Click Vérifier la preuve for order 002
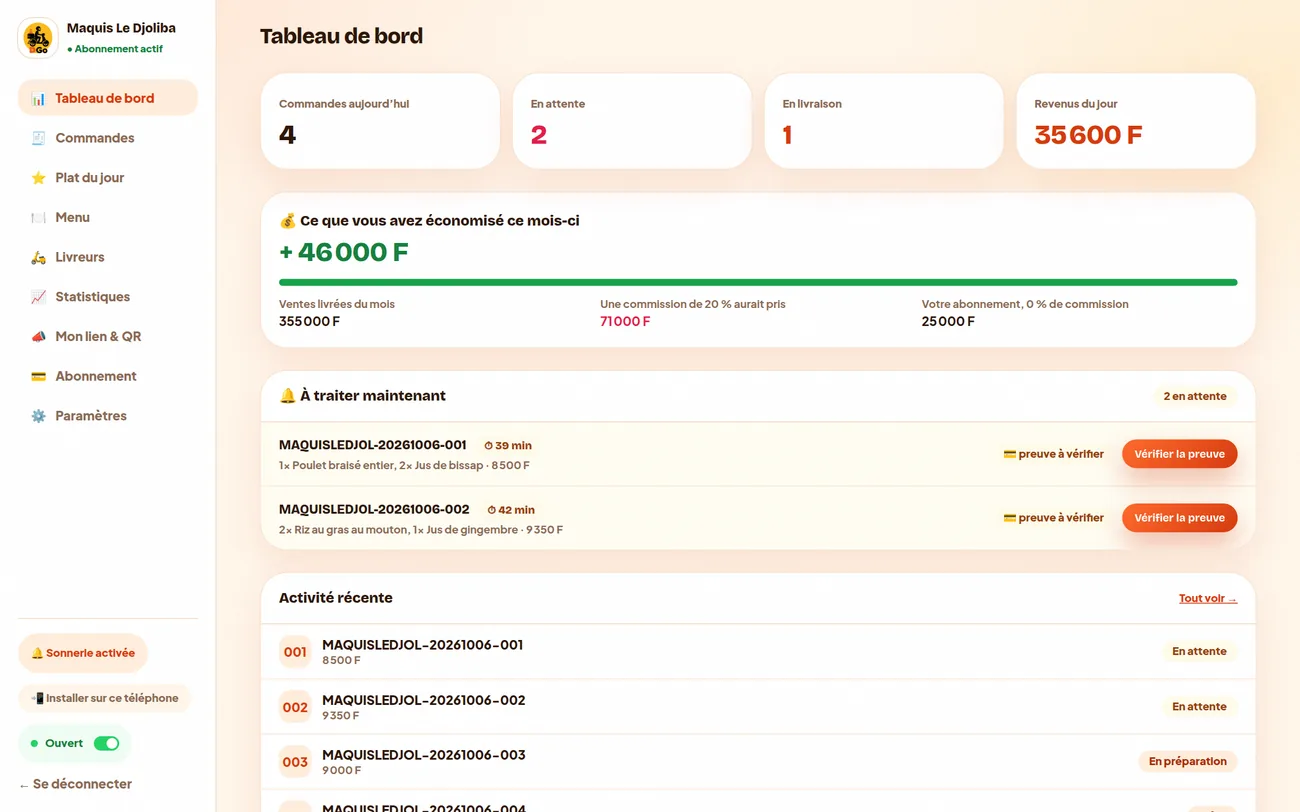This screenshot has height=812, width=1300. [1179, 518]
